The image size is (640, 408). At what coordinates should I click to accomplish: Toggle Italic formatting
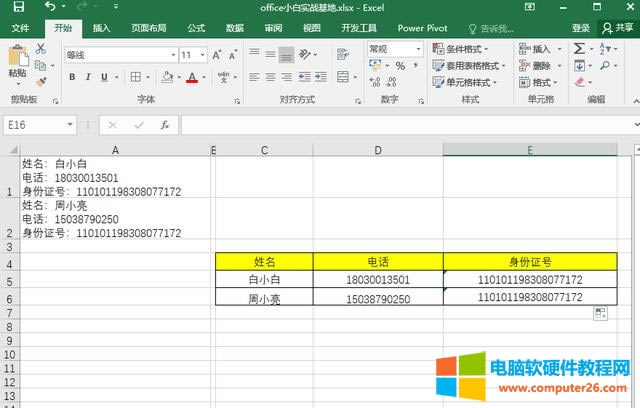(88, 77)
